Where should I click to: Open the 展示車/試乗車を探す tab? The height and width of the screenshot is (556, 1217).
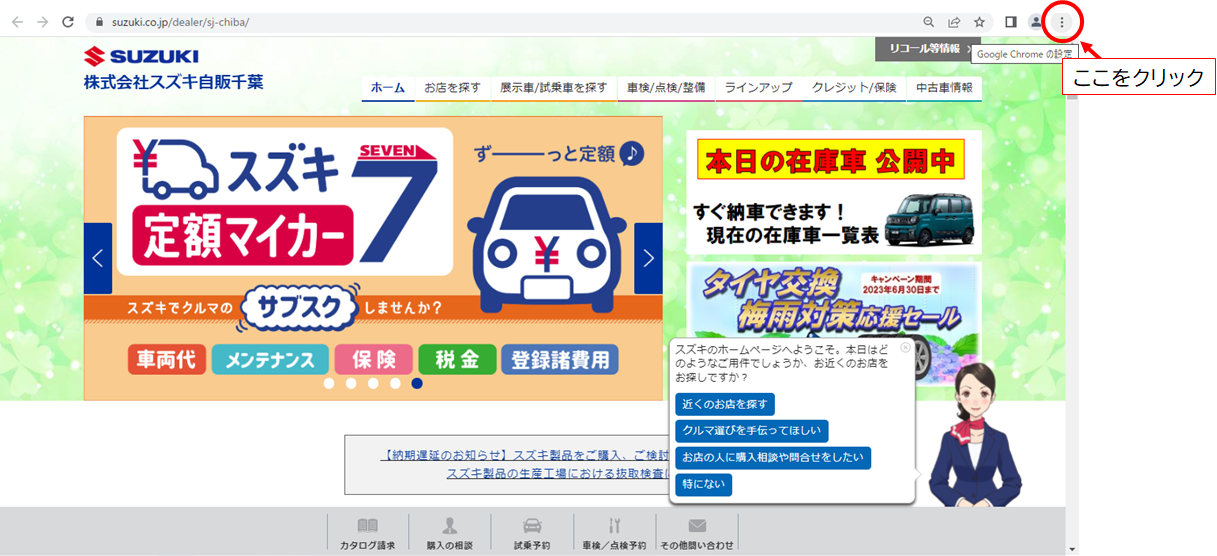pos(553,88)
